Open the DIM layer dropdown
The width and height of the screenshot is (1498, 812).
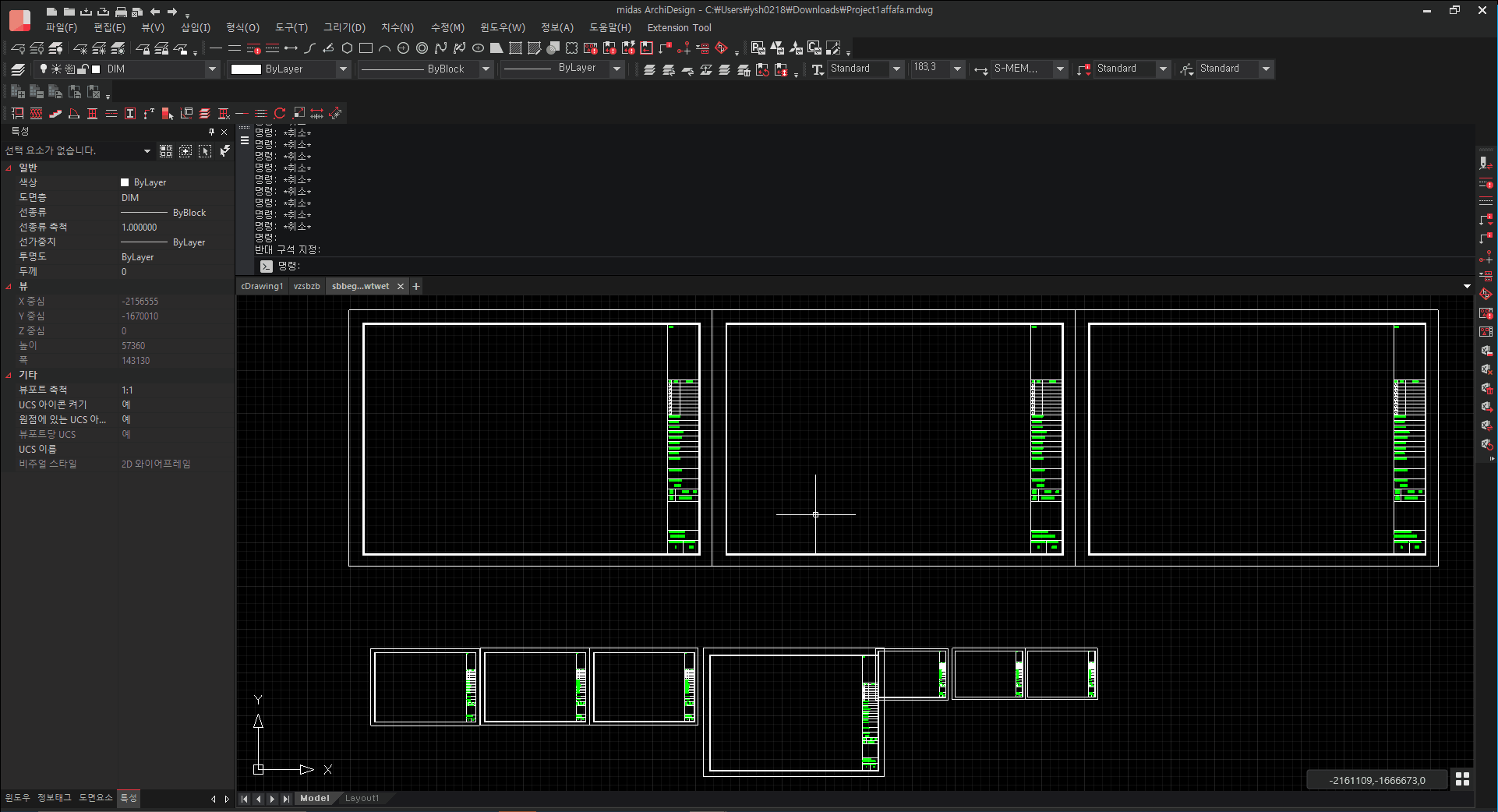point(211,69)
